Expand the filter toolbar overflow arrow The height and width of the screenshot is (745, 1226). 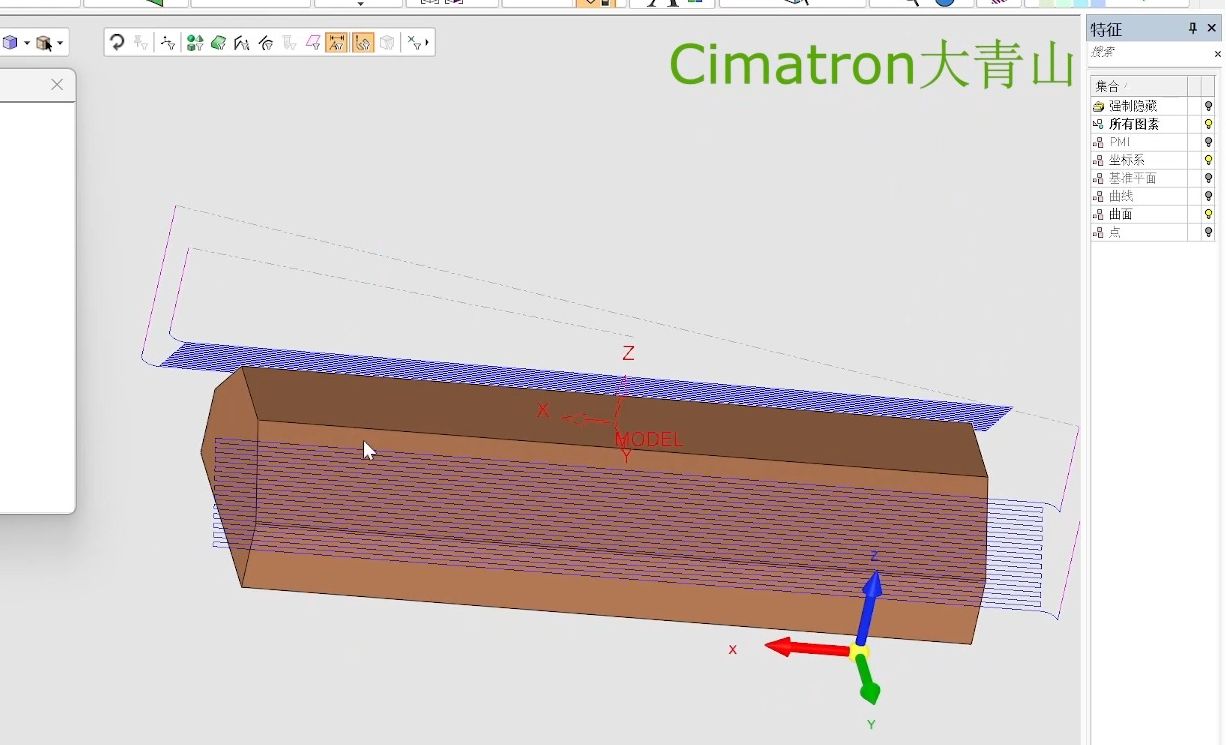[427, 42]
